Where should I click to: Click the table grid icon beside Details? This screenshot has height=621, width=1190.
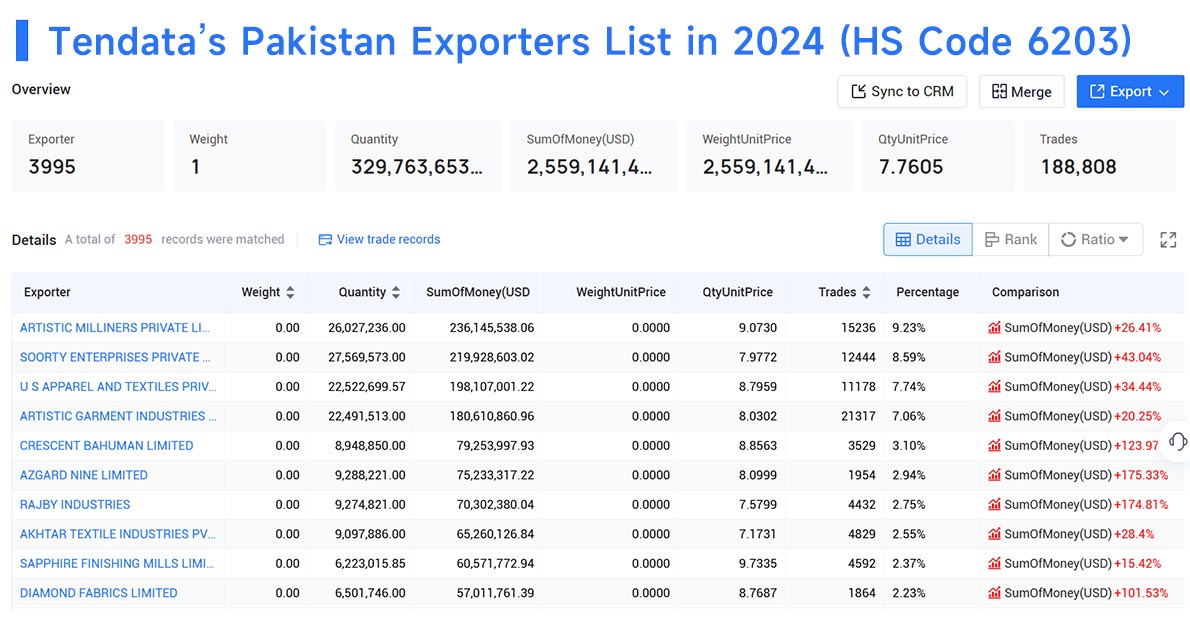pyautogui.click(x=903, y=239)
